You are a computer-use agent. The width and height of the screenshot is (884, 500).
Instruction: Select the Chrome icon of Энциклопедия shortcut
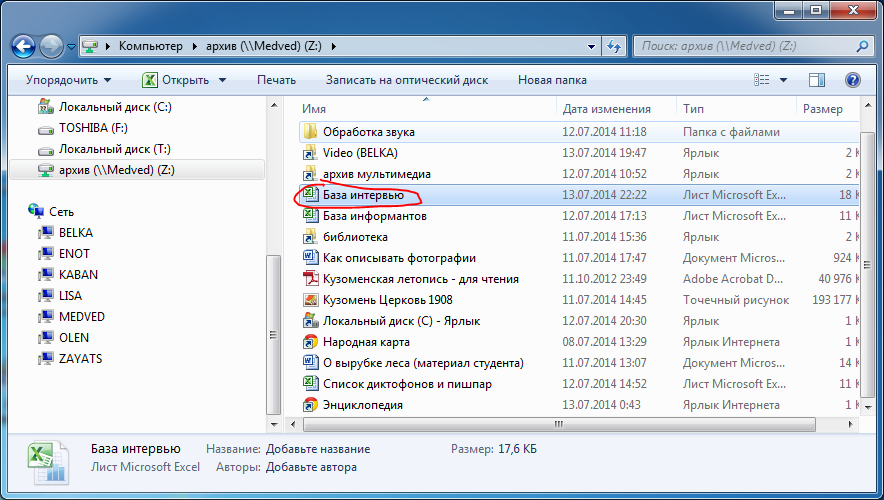point(310,405)
